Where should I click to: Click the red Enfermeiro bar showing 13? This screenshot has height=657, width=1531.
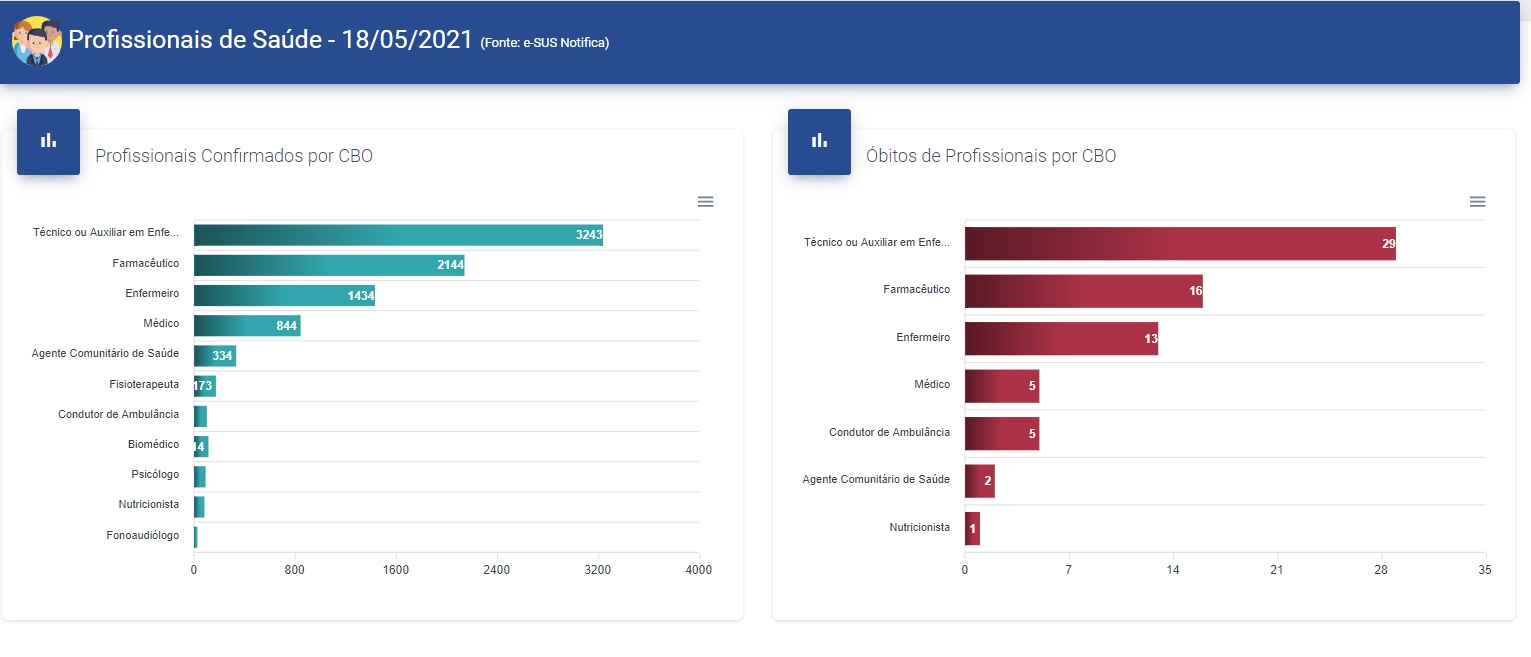[1060, 339]
